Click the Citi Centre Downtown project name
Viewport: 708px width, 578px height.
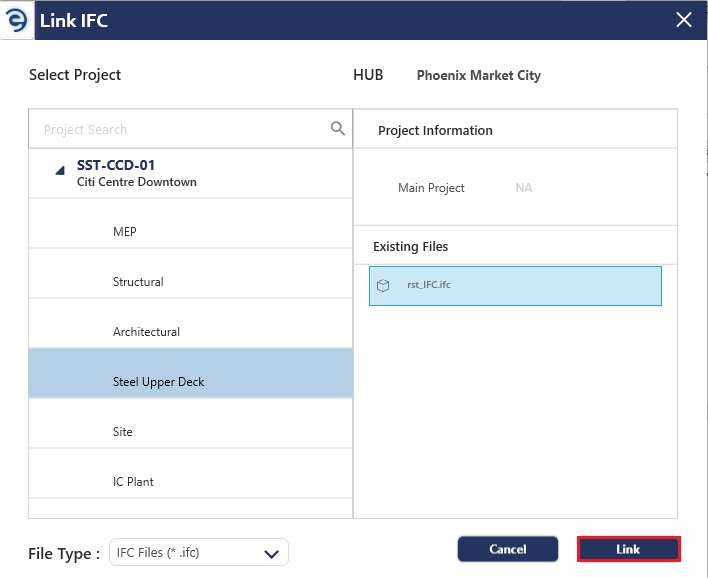pyautogui.click(x=137, y=182)
